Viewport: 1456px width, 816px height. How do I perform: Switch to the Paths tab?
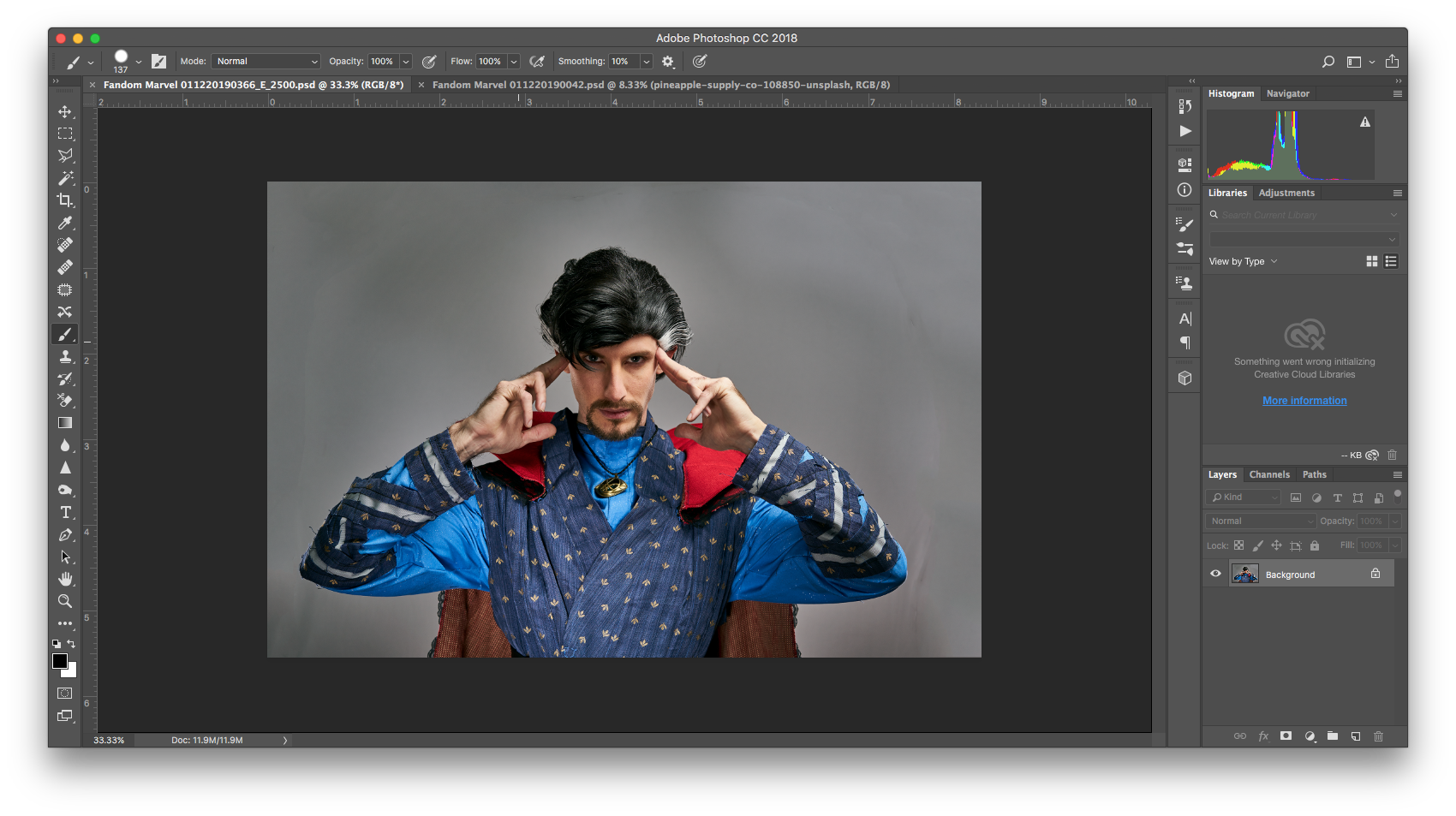[x=1314, y=474]
